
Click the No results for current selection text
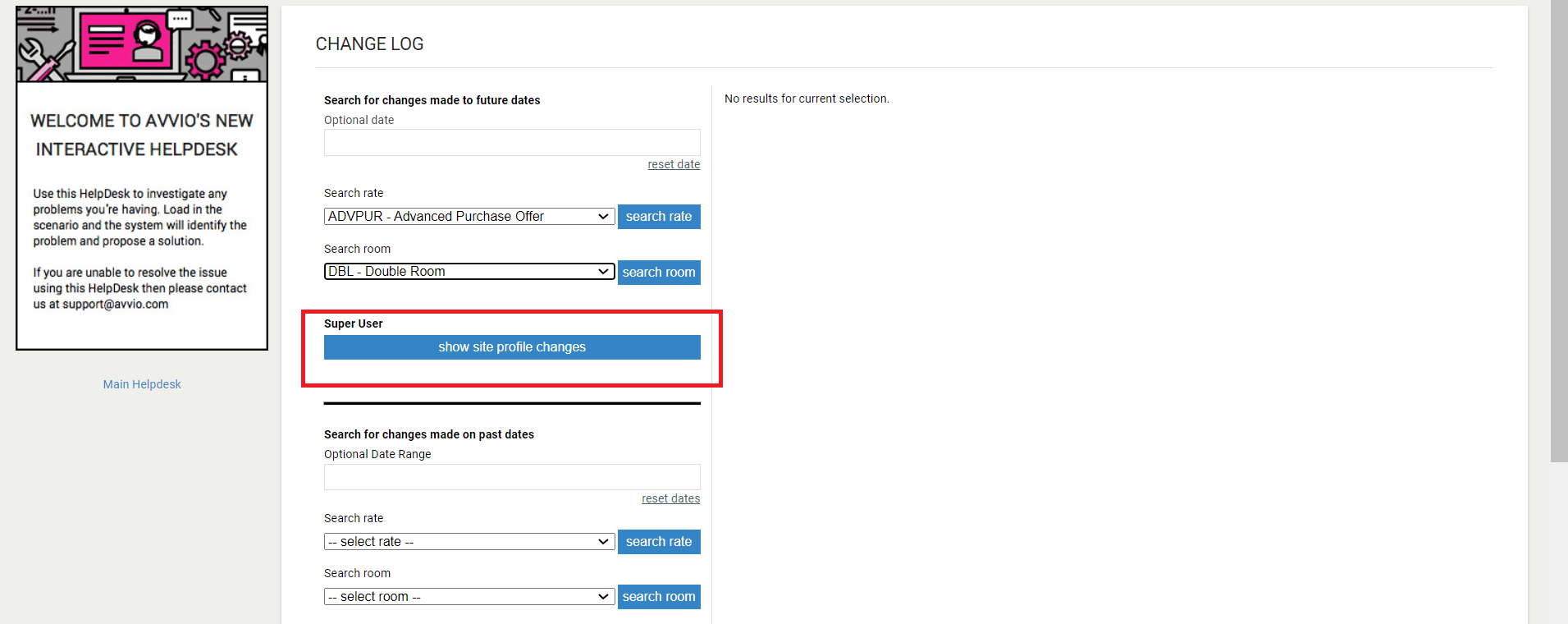[x=807, y=99]
